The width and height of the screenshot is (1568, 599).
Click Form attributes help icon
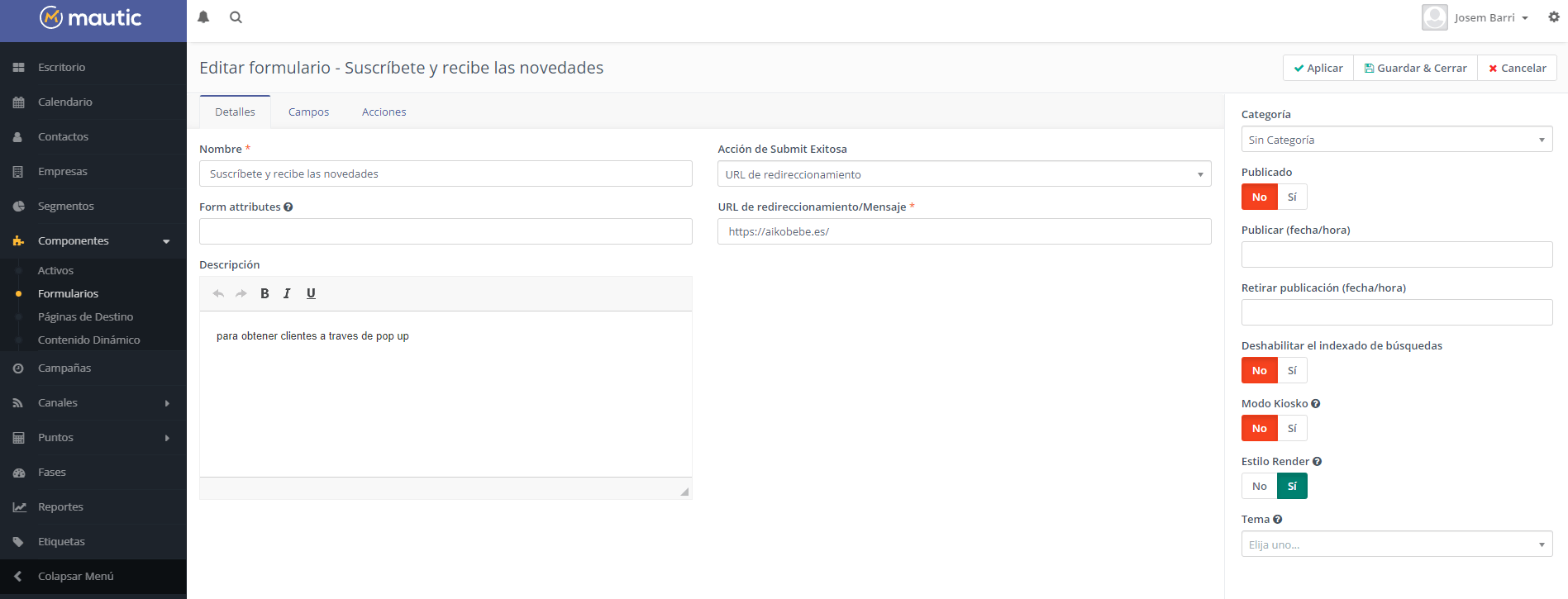(x=288, y=207)
